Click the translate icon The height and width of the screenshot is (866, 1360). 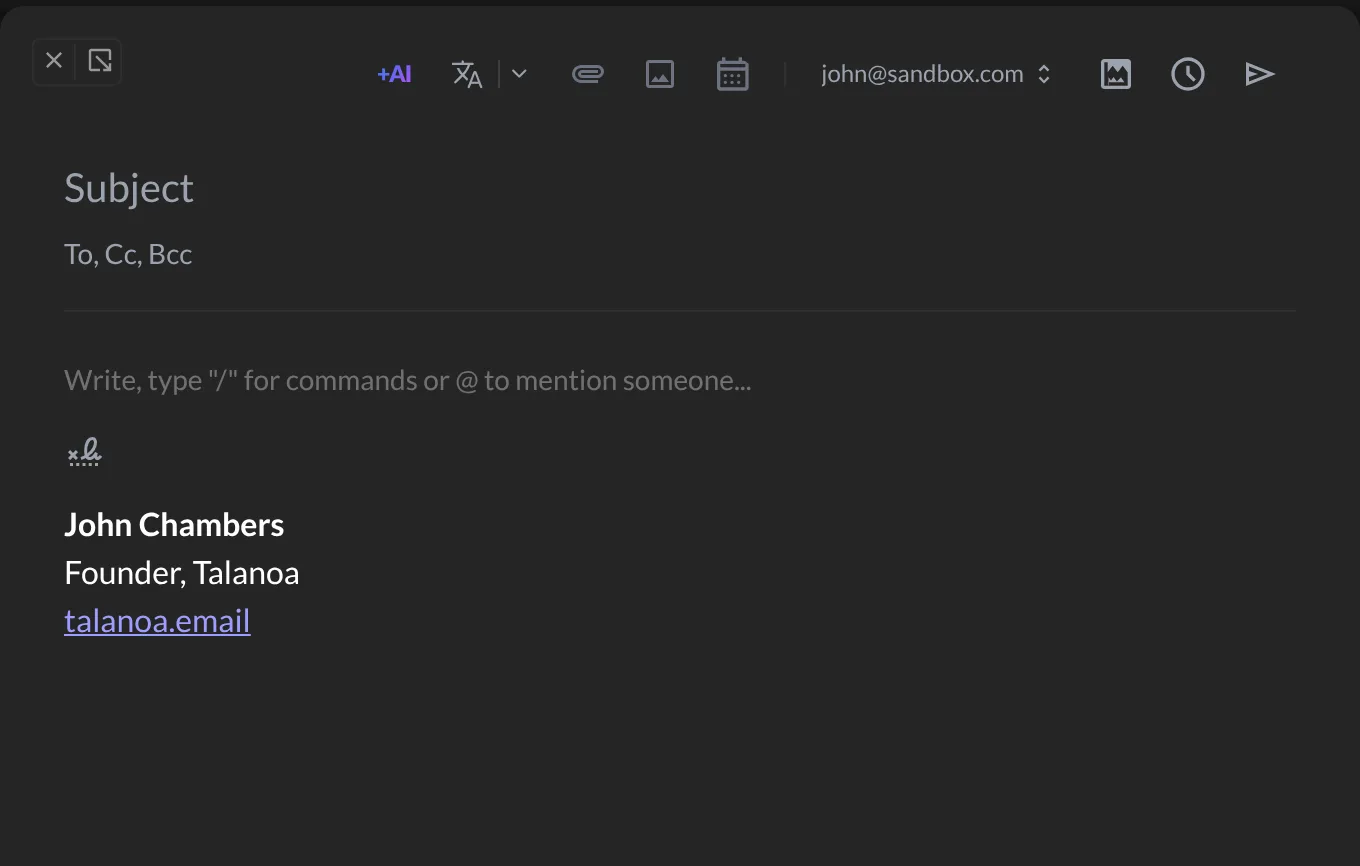(x=467, y=74)
